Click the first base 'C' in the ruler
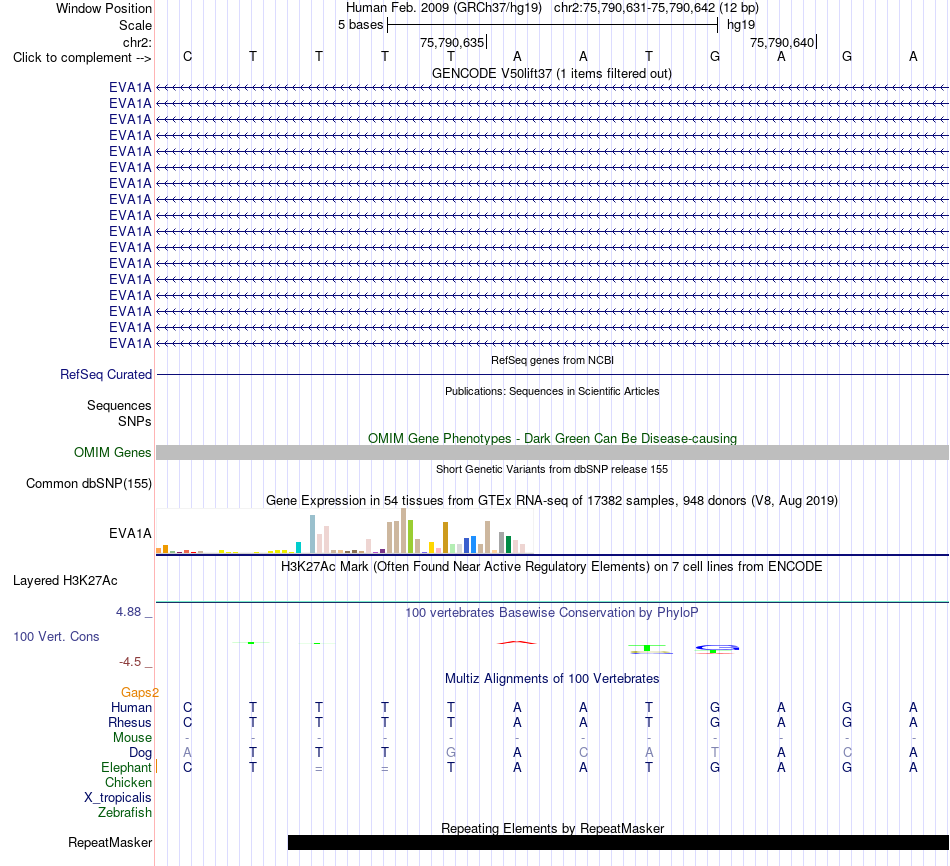The width and height of the screenshot is (950, 866). point(187,56)
